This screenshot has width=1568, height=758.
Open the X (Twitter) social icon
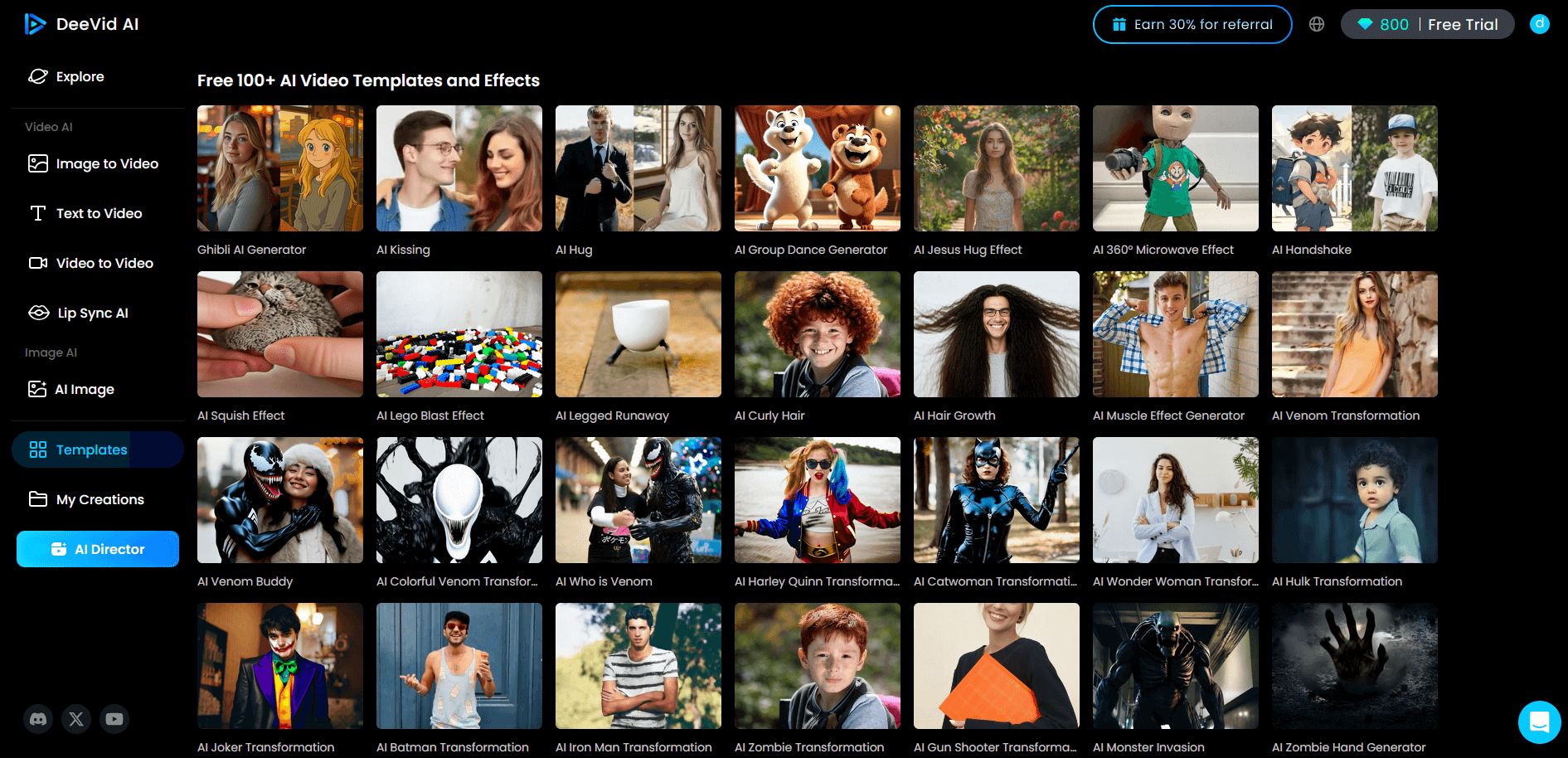pos(76,719)
